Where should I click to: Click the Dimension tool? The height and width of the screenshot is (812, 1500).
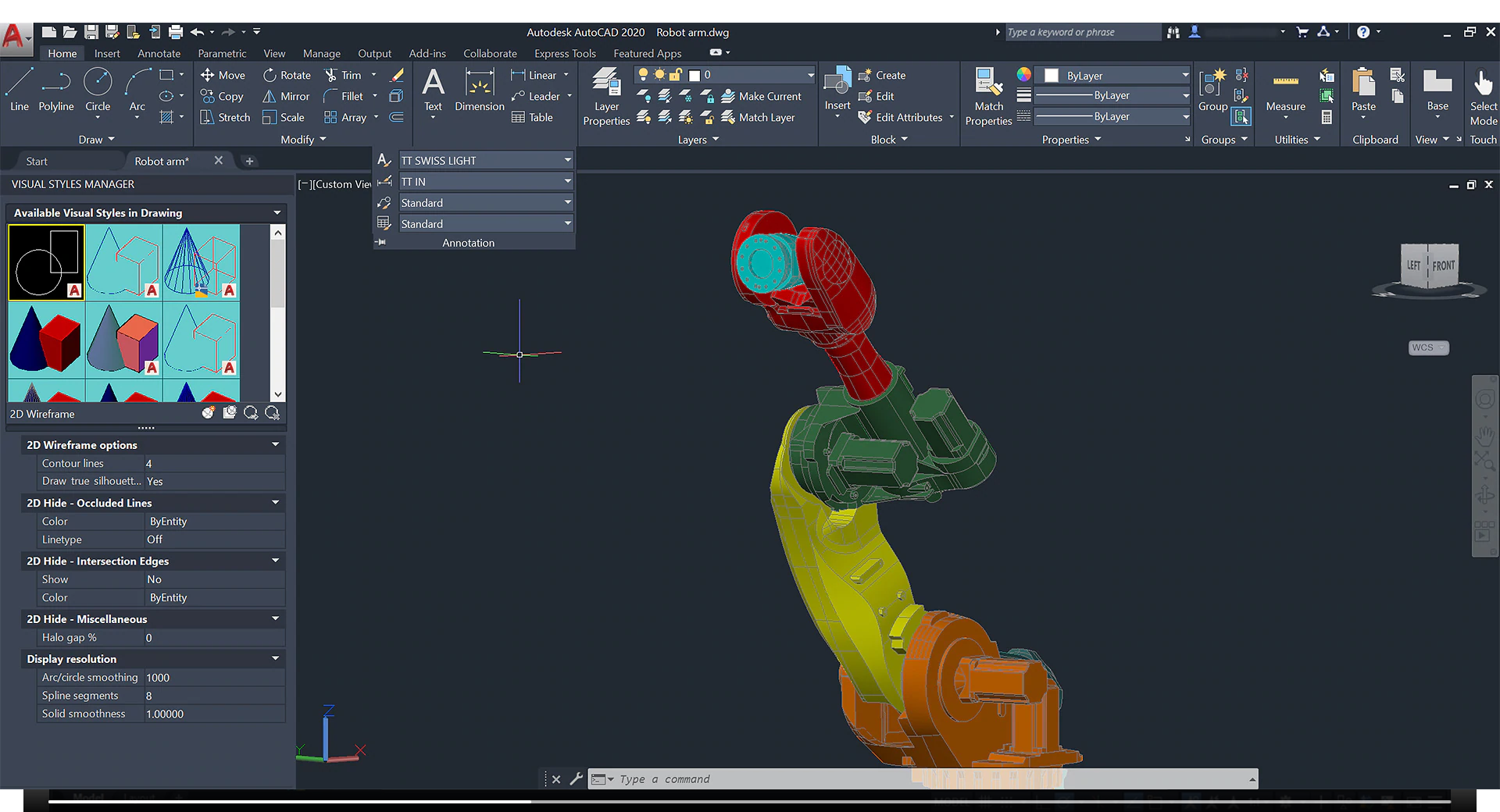[x=480, y=90]
